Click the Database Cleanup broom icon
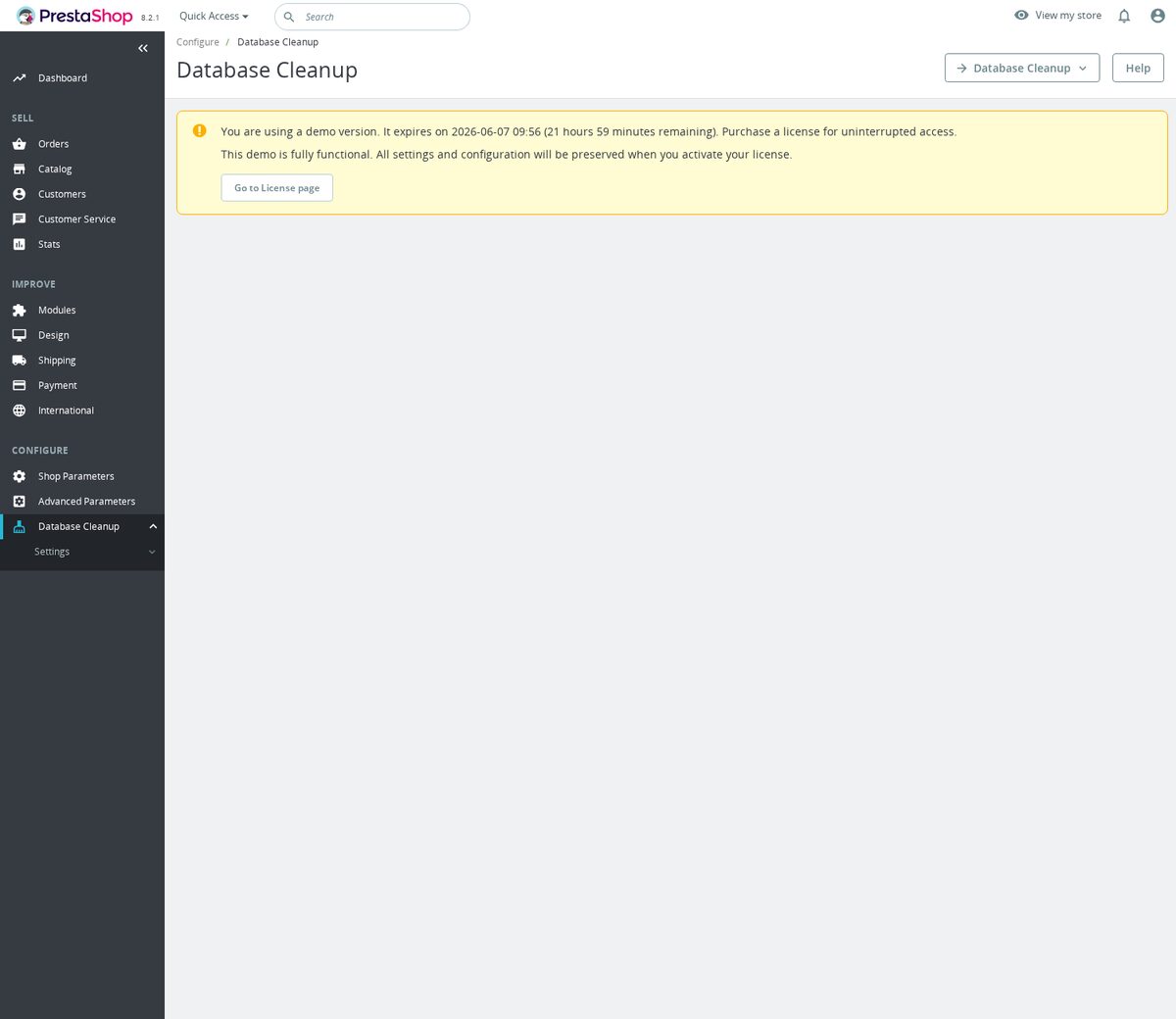1176x1019 pixels. pyautogui.click(x=19, y=527)
